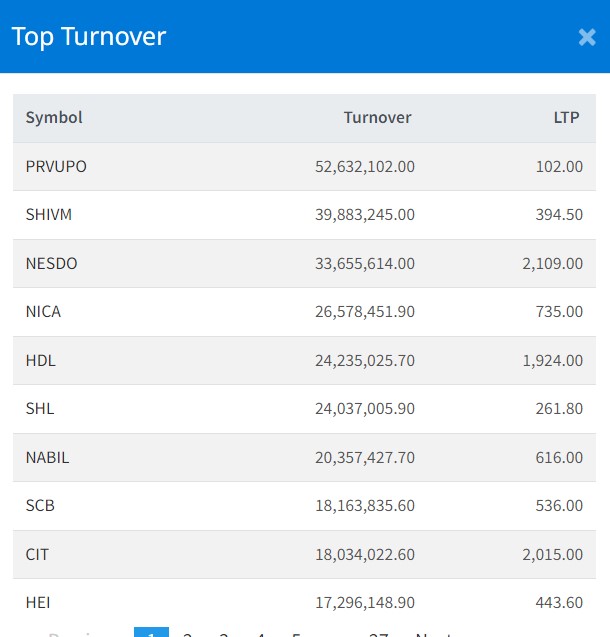Select the SHL symbol
Viewport: 610px width, 637px height.
[40, 408]
